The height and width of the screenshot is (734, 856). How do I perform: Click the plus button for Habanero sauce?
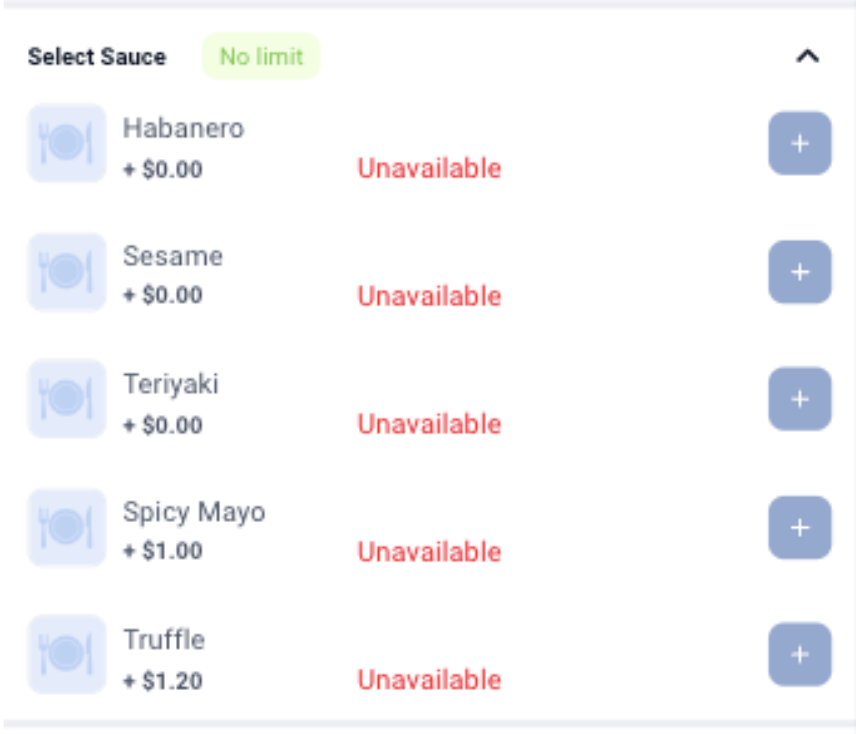coord(799,144)
